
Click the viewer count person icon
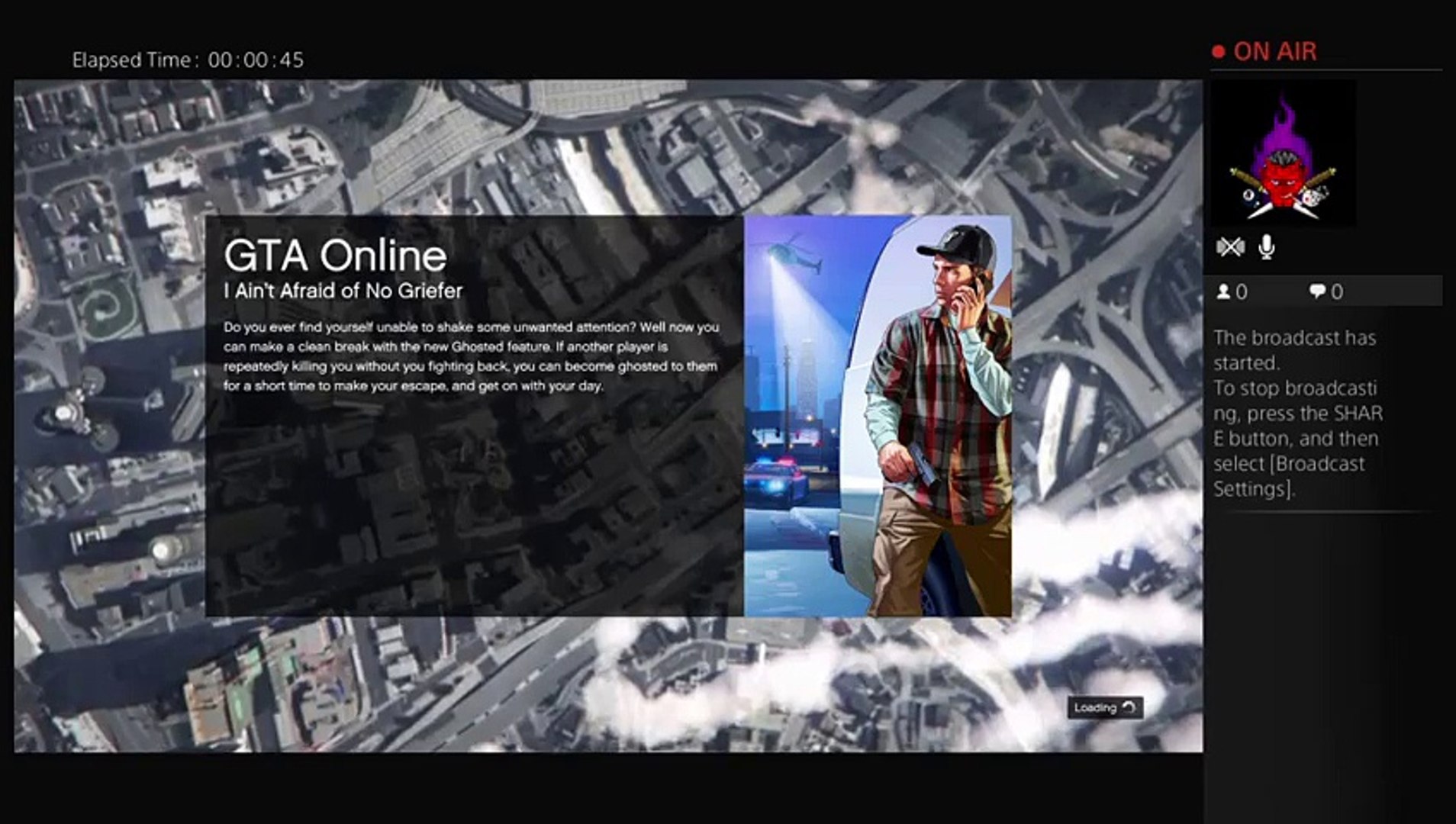(x=1223, y=291)
